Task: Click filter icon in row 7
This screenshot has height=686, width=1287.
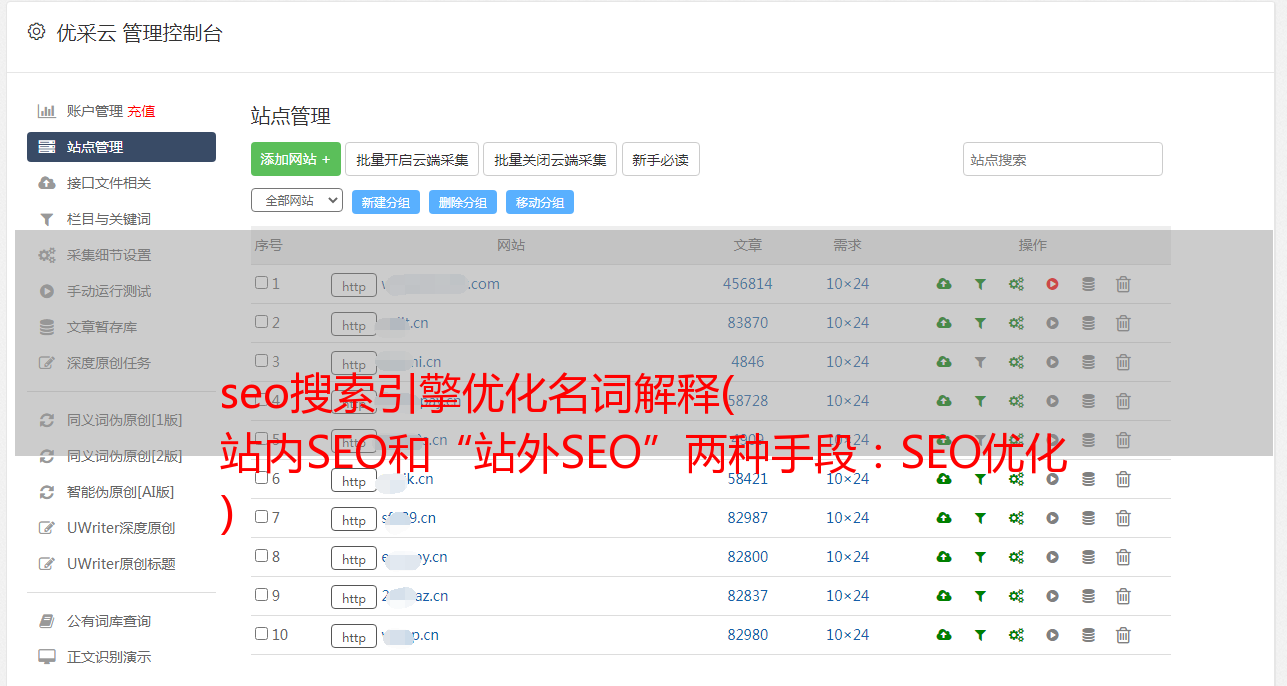Action: pos(980,518)
